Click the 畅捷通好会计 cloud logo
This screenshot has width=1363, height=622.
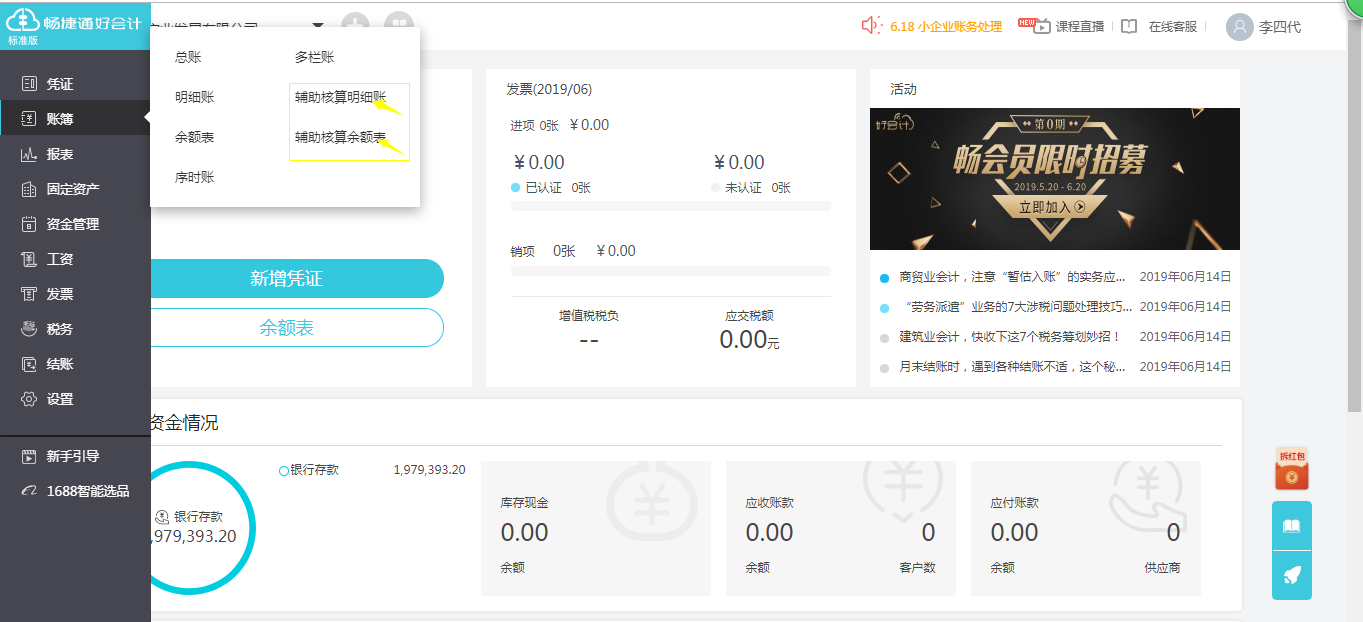(x=22, y=21)
